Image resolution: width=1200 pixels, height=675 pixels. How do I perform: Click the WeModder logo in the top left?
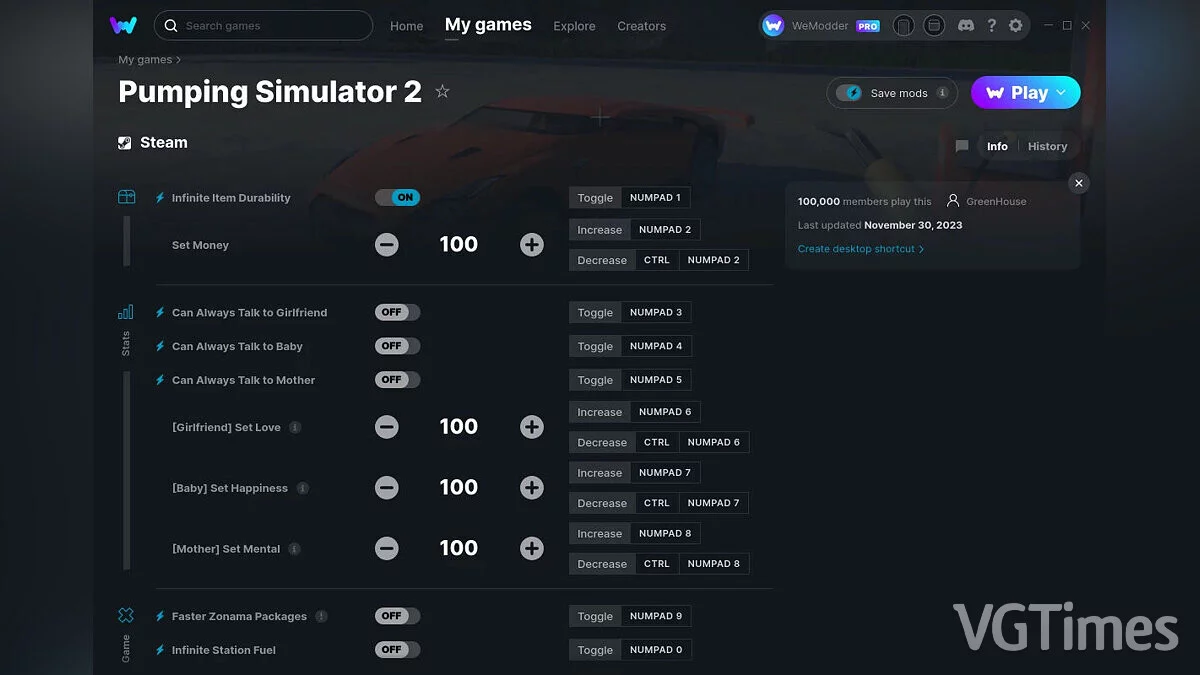pos(123,26)
